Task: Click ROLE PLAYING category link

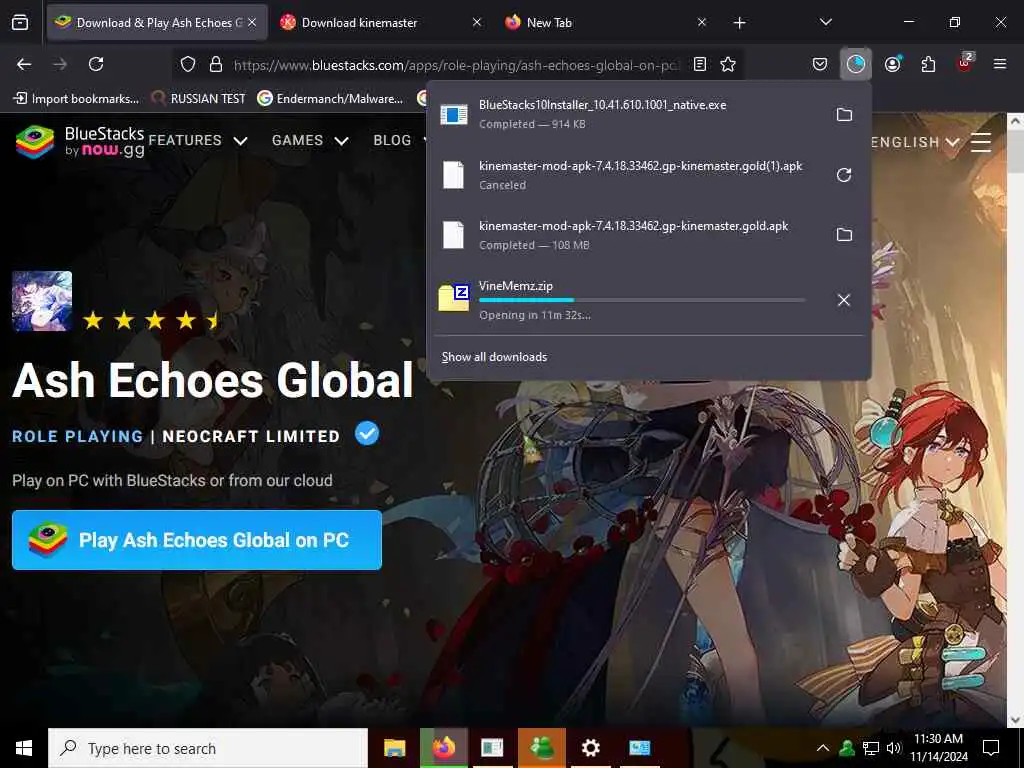Action: tap(77, 436)
